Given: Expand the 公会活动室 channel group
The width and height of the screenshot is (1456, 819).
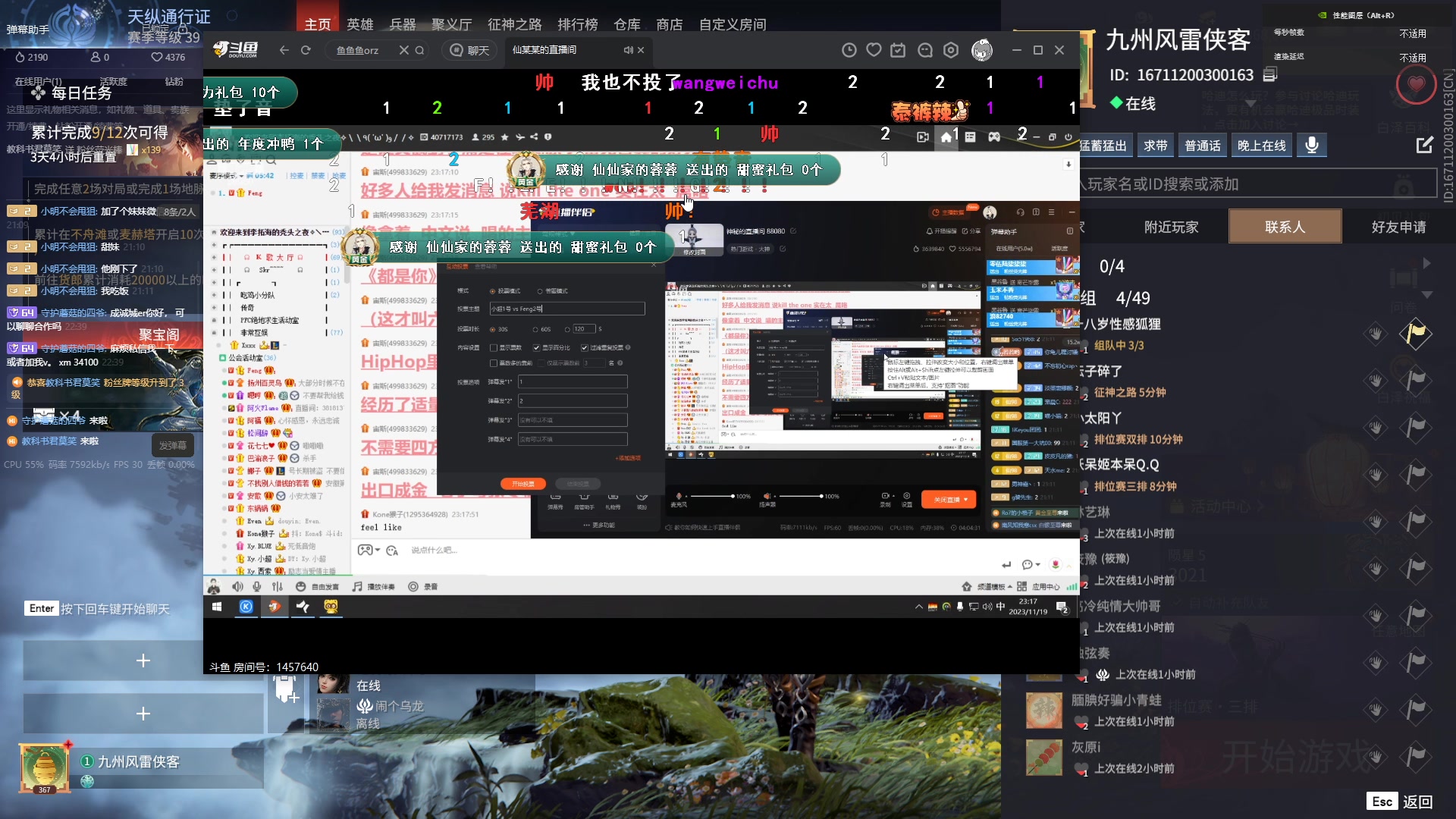Looking at the screenshot, I should point(222,358).
